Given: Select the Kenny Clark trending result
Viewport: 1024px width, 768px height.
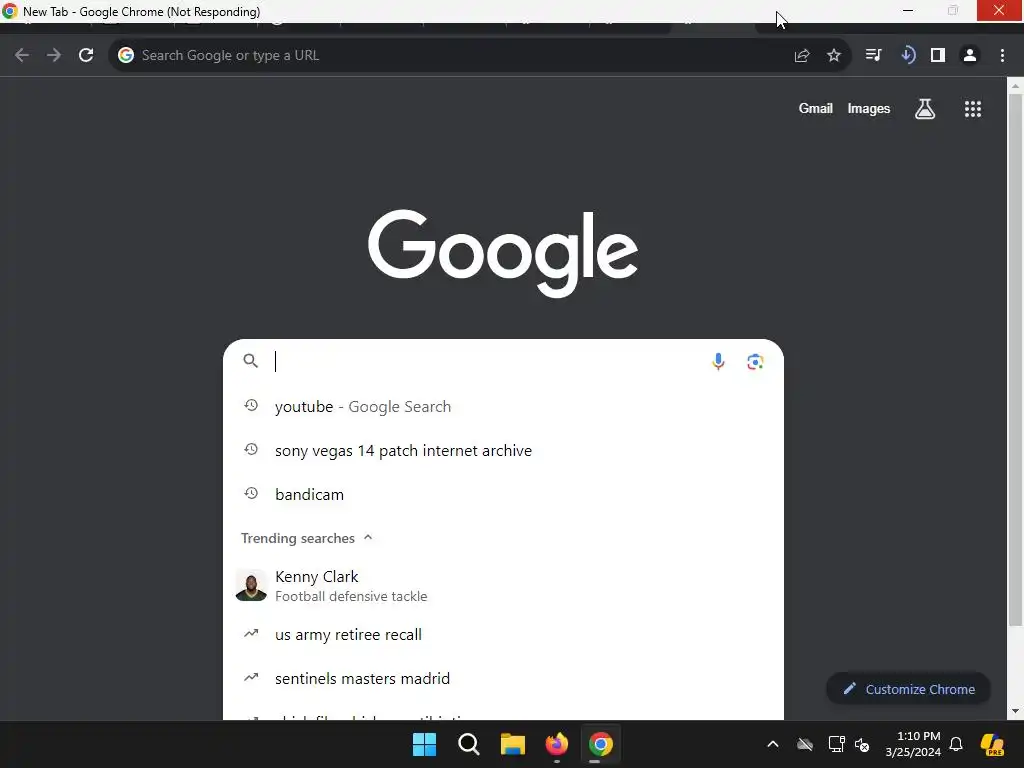Looking at the screenshot, I should point(503,585).
